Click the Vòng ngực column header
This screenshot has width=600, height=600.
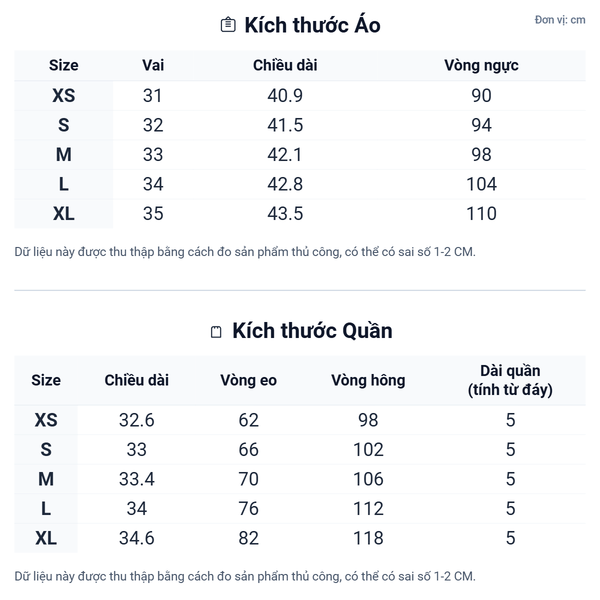point(481,66)
